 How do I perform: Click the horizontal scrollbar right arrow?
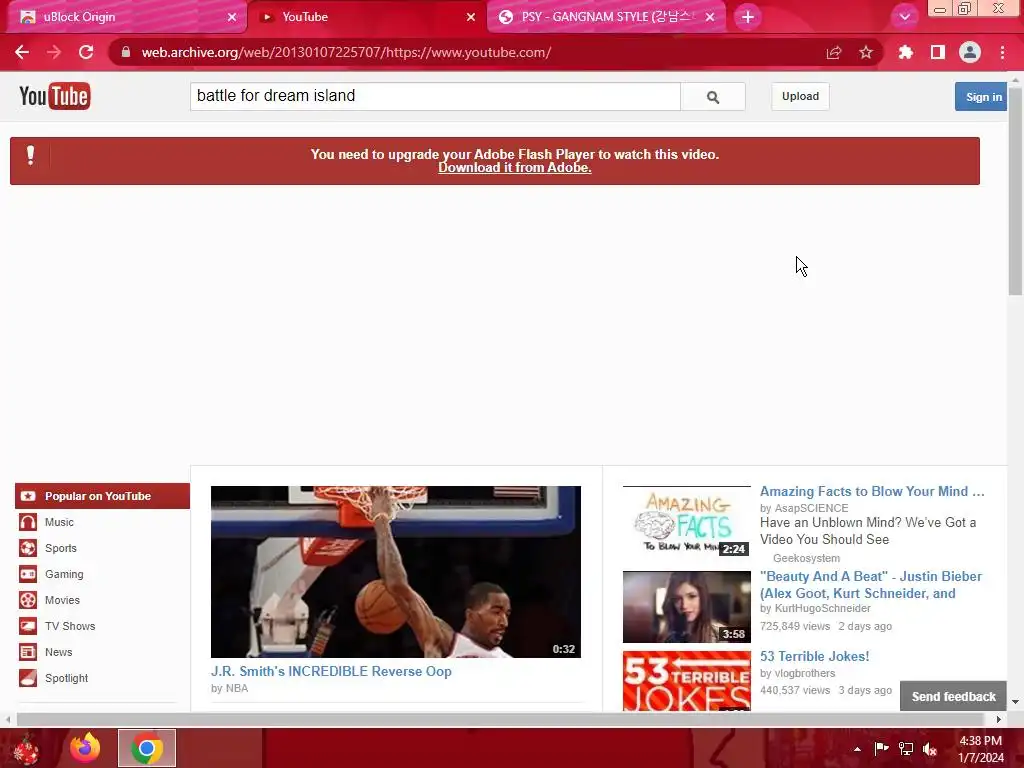[999, 719]
